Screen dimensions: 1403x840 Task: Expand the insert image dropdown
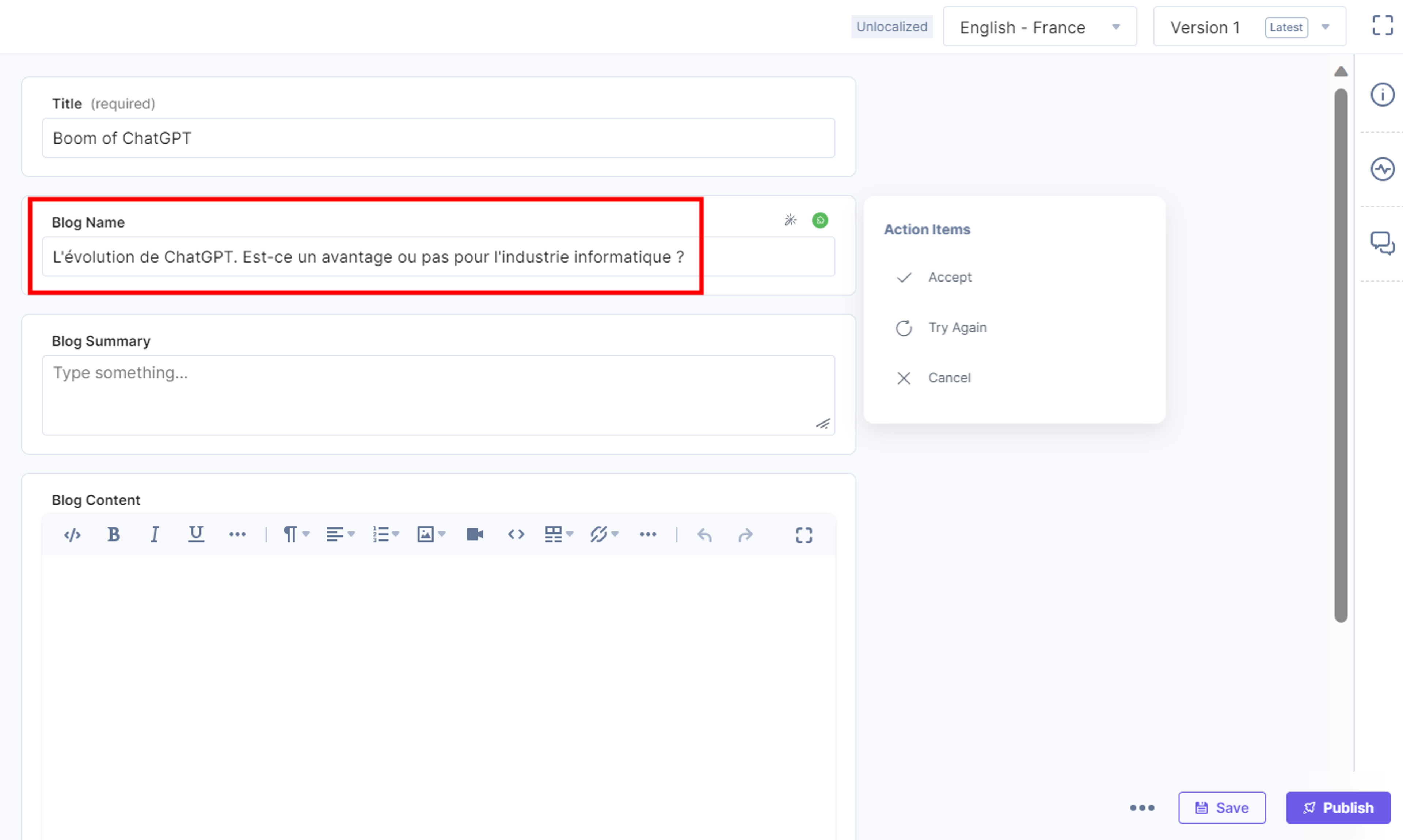click(431, 534)
